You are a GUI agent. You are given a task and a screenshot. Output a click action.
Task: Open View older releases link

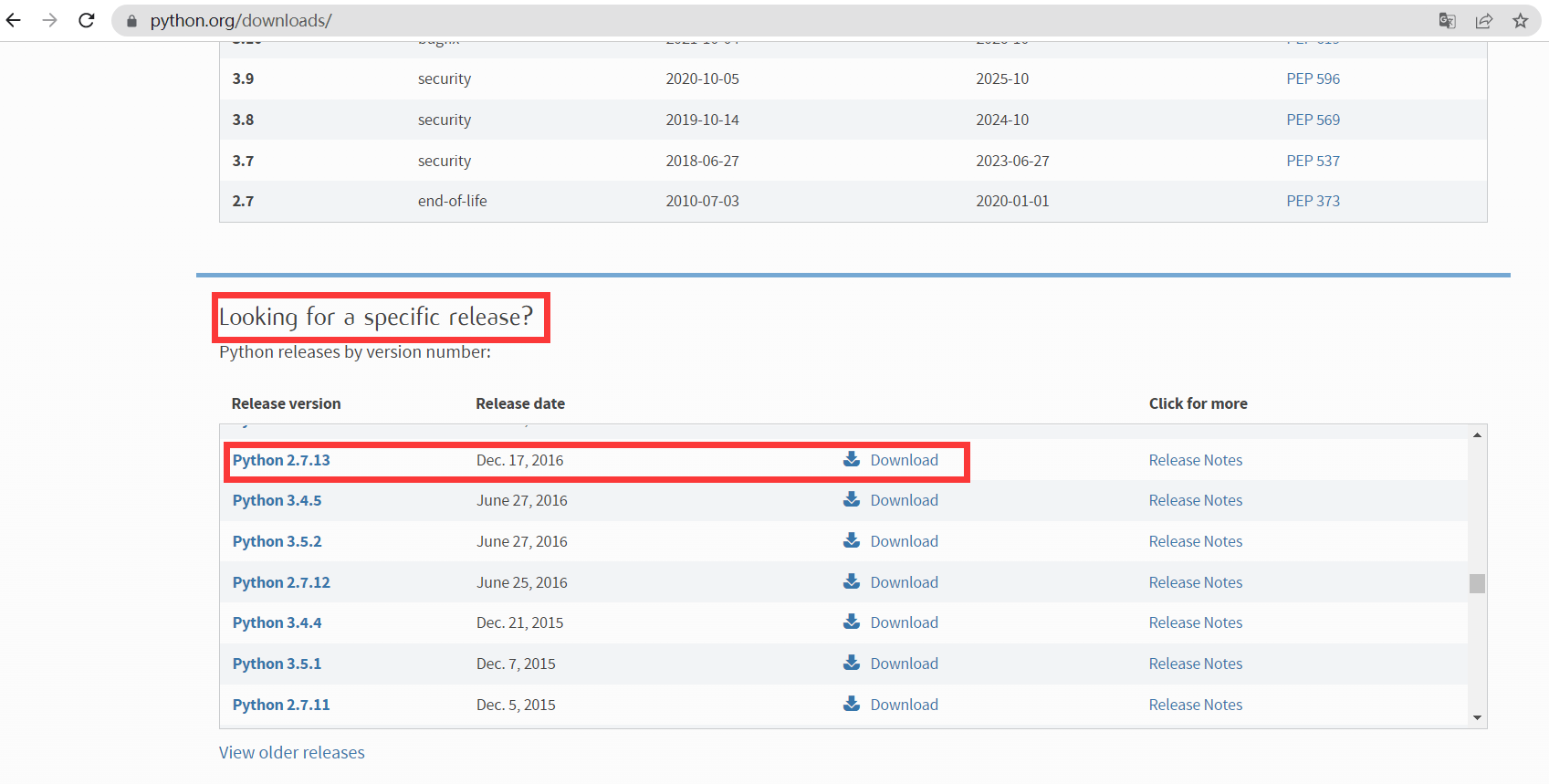[x=291, y=752]
